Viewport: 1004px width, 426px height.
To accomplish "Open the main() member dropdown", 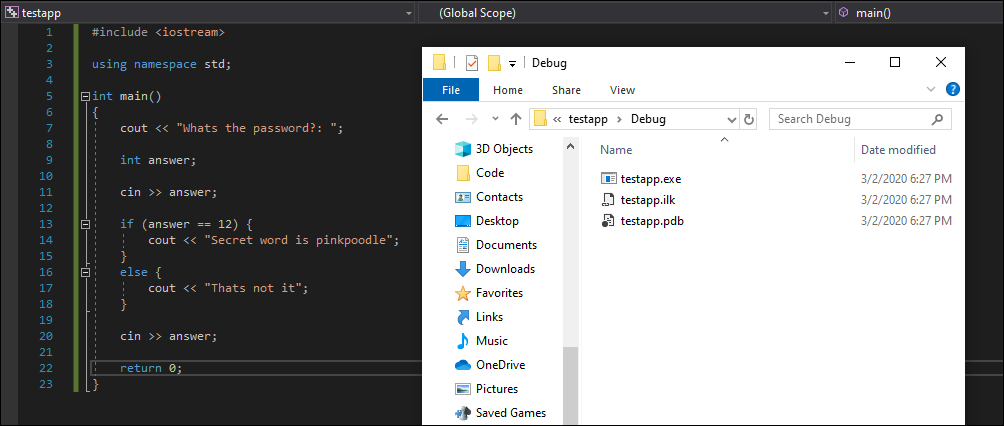I will click(x=919, y=13).
